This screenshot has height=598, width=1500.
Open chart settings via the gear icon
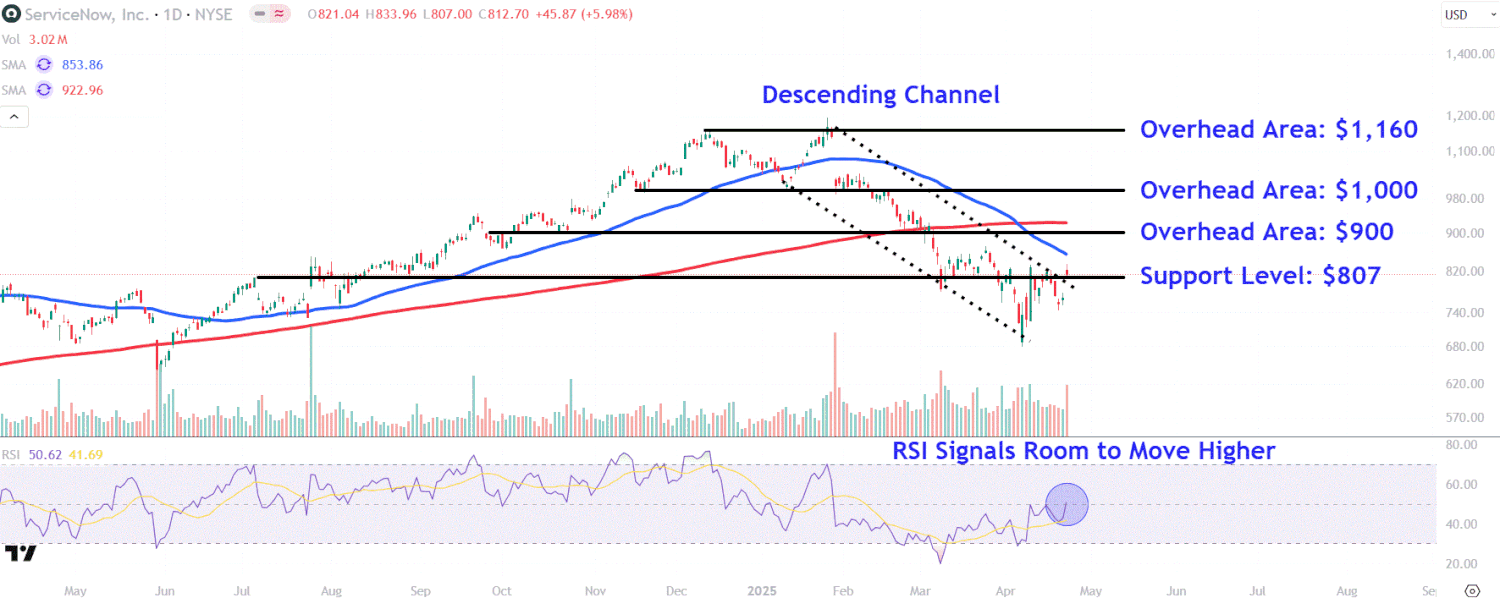click(1471, 590)
